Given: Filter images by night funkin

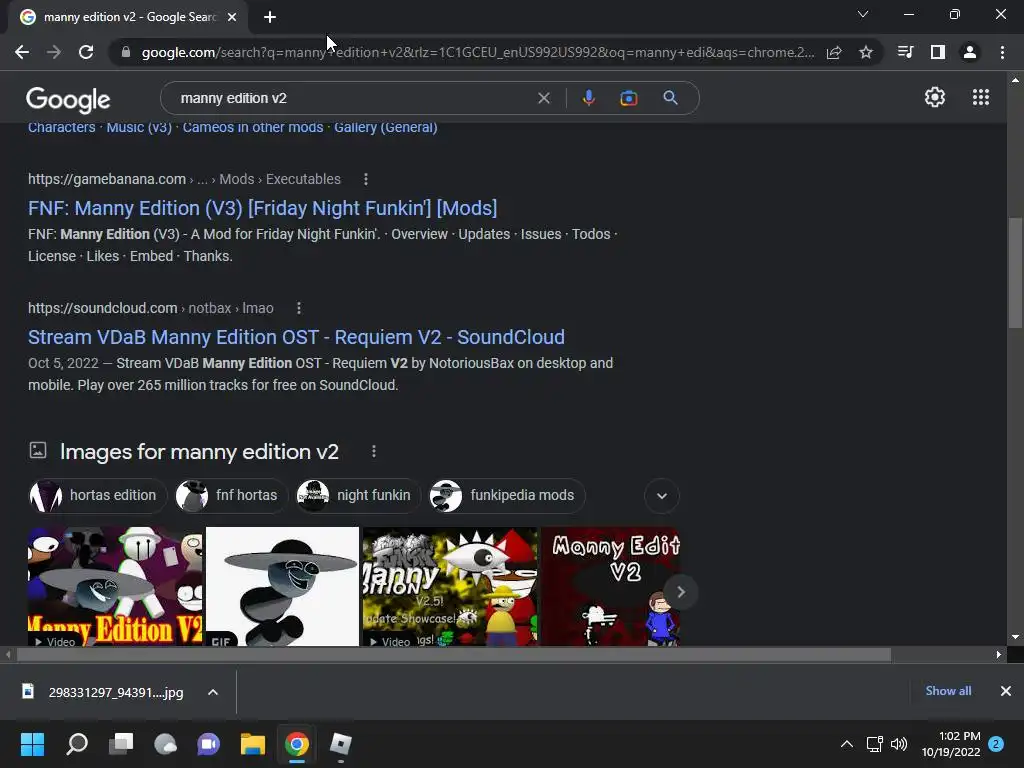Looking at the screenshot, I should point(359,496).
